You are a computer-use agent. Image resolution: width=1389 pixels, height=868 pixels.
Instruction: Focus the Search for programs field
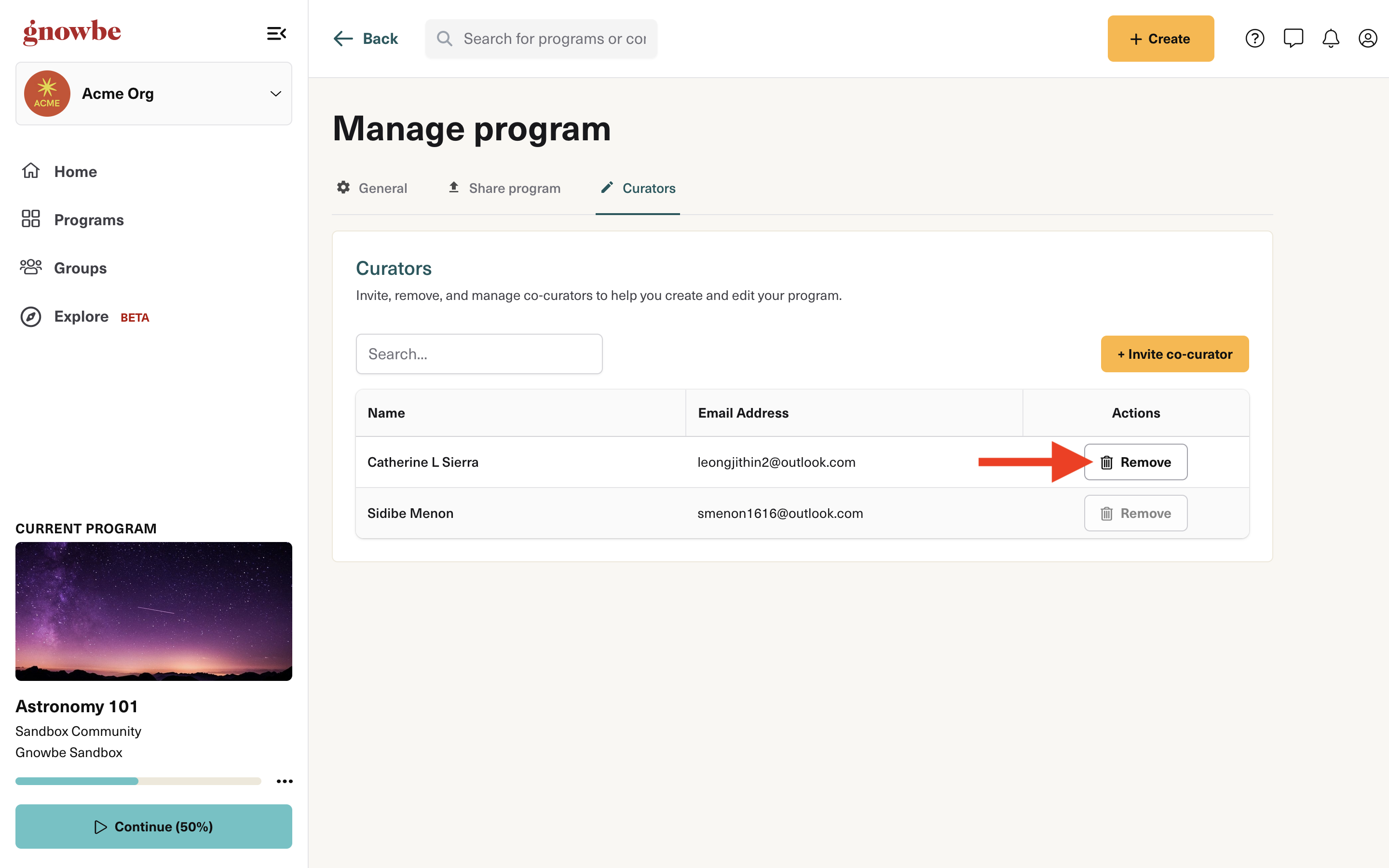pyautogui.click(x=541, y=39)
